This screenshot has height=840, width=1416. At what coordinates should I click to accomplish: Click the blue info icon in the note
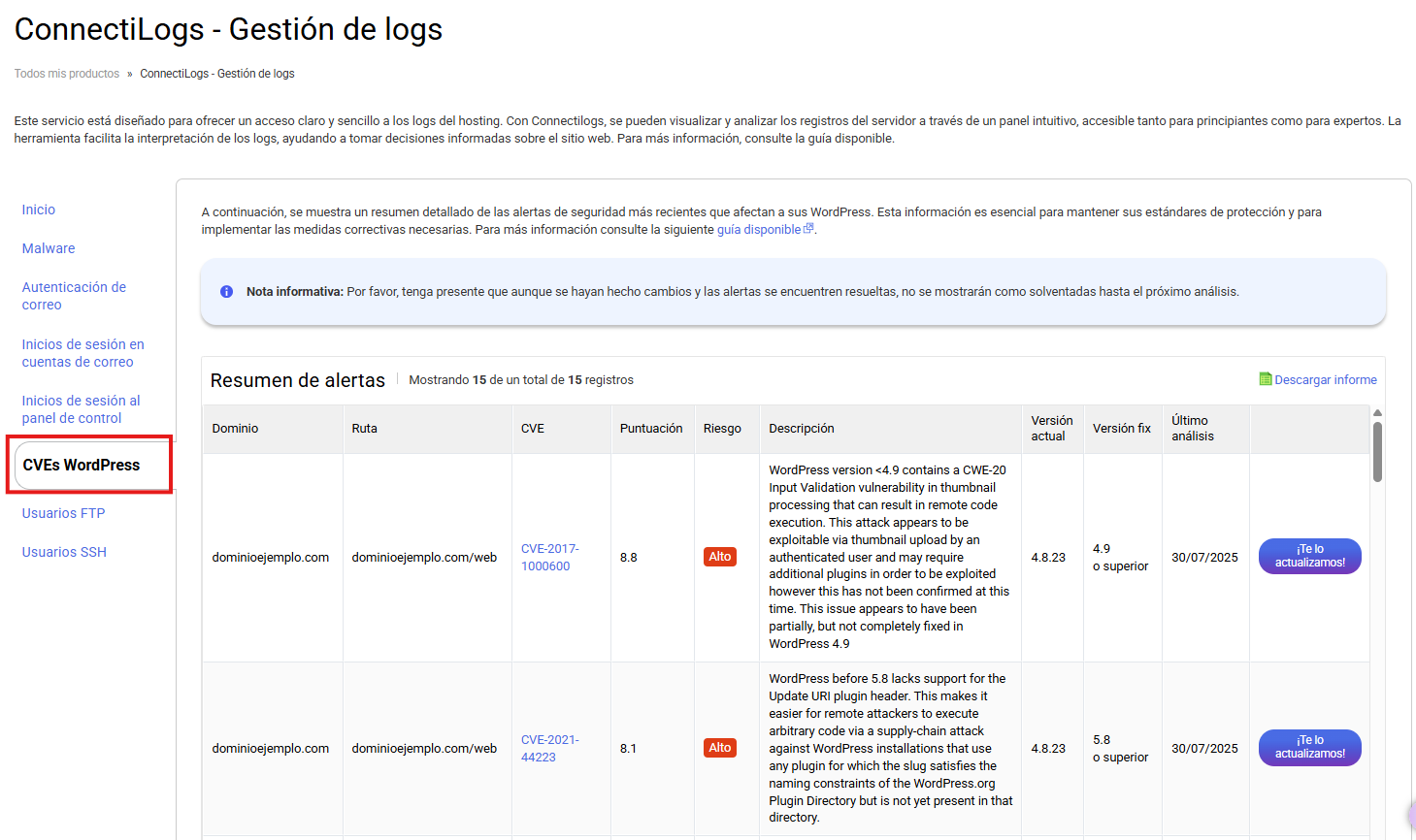(x=226, y=292)
